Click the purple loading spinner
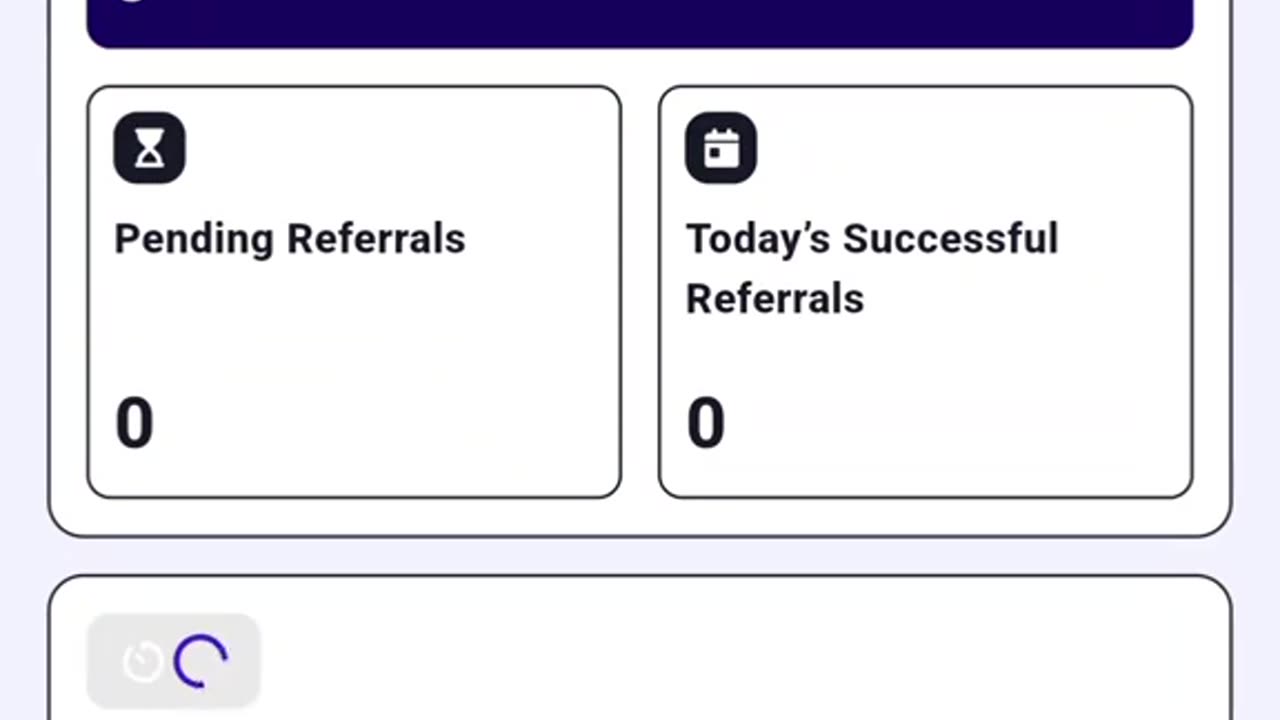Image resolution: width=1280 pixels, height=720 pixels. 201,662
